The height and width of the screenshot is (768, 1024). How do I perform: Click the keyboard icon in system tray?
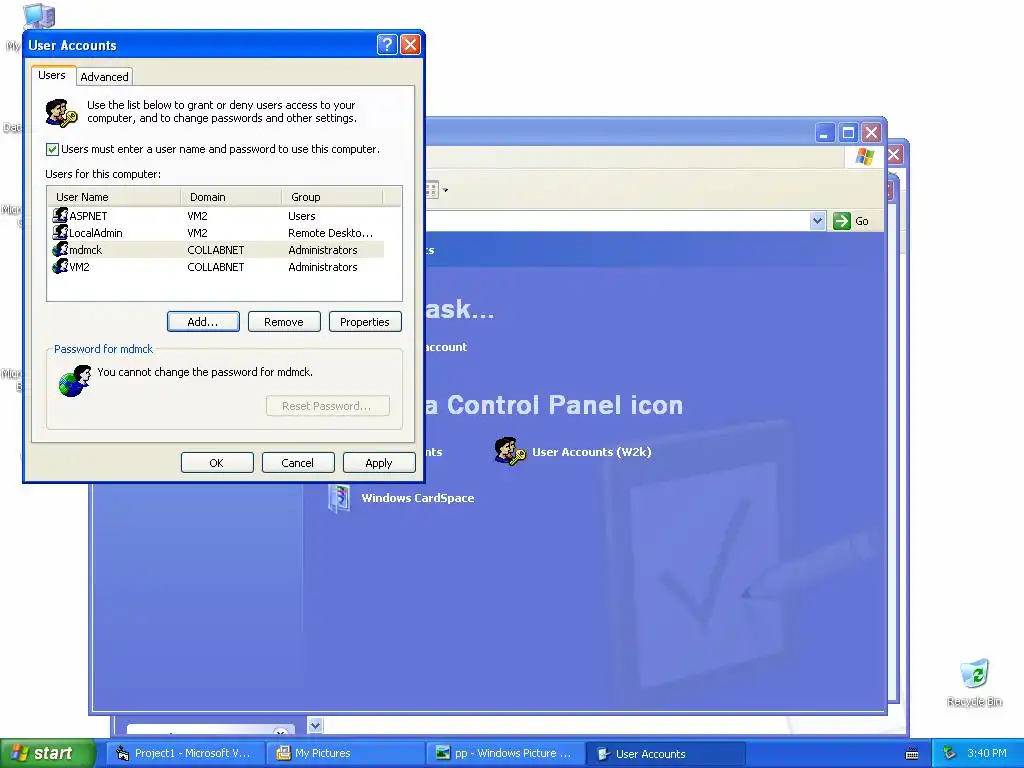point(912,754)
